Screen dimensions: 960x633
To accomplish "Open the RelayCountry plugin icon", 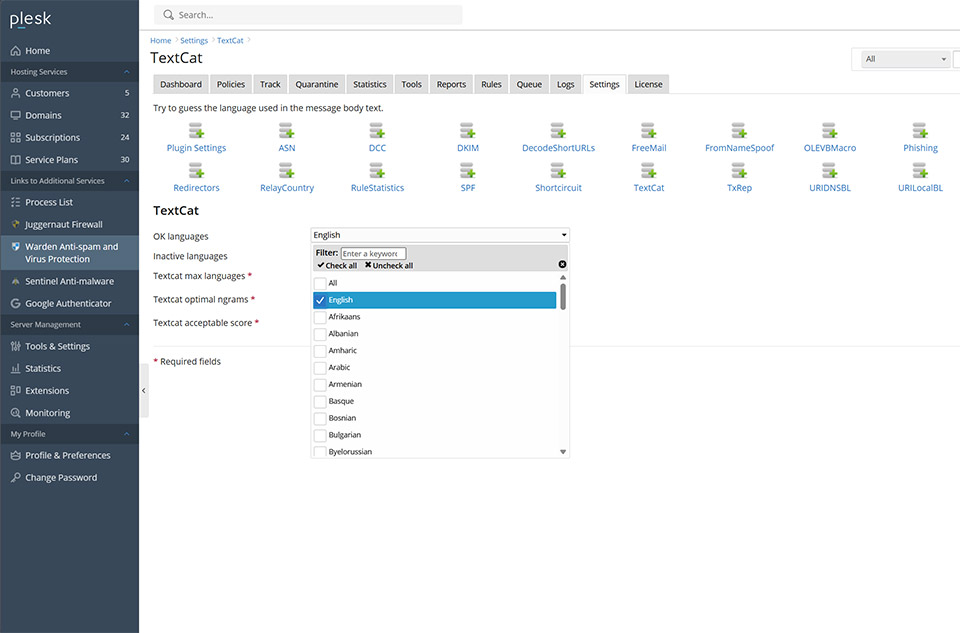I will point(287,170).
